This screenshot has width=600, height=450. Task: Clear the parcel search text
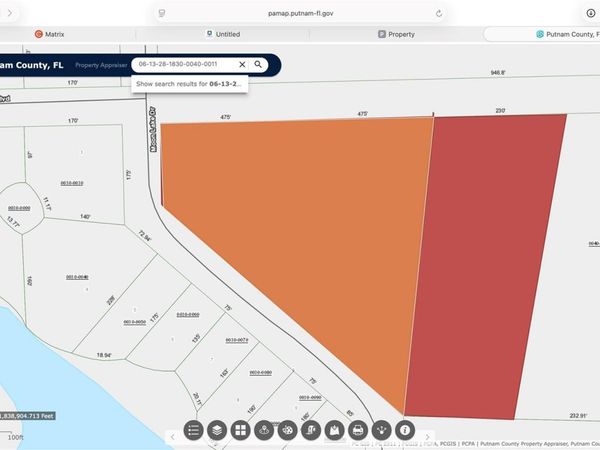(x=241, y=64)
